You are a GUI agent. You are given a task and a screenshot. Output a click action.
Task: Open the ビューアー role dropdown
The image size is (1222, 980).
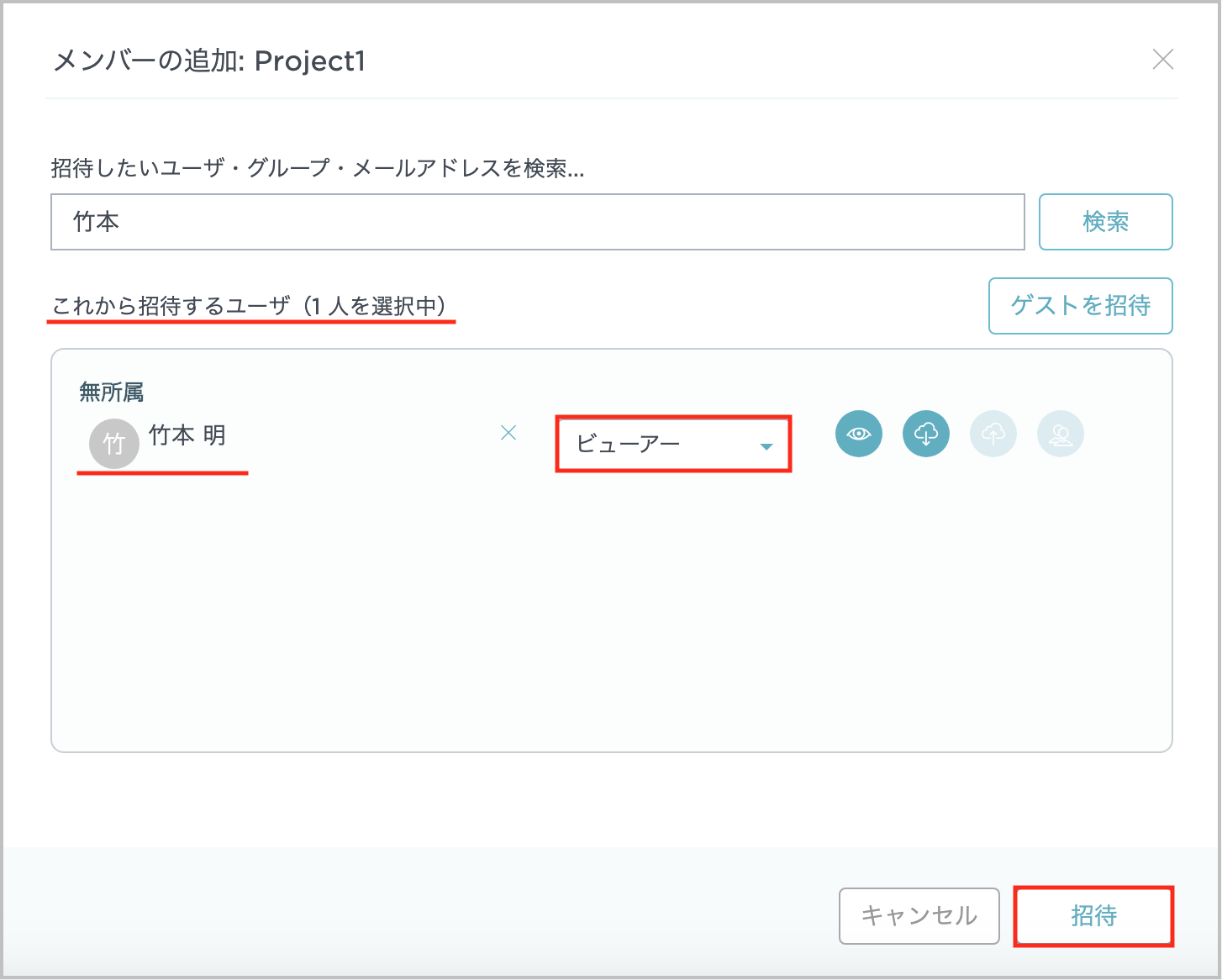(x=673, y=444)
